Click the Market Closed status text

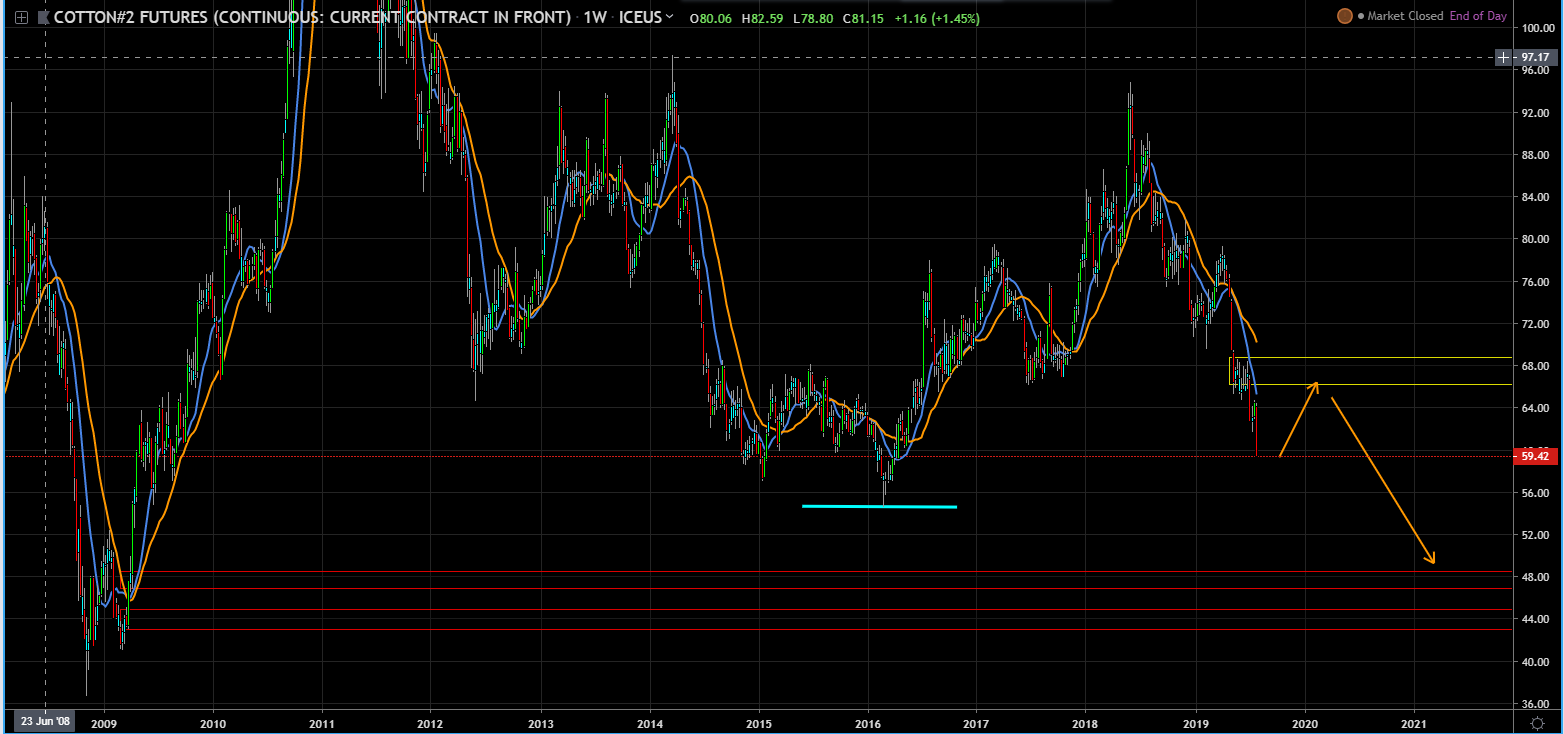coord(1405,16)
